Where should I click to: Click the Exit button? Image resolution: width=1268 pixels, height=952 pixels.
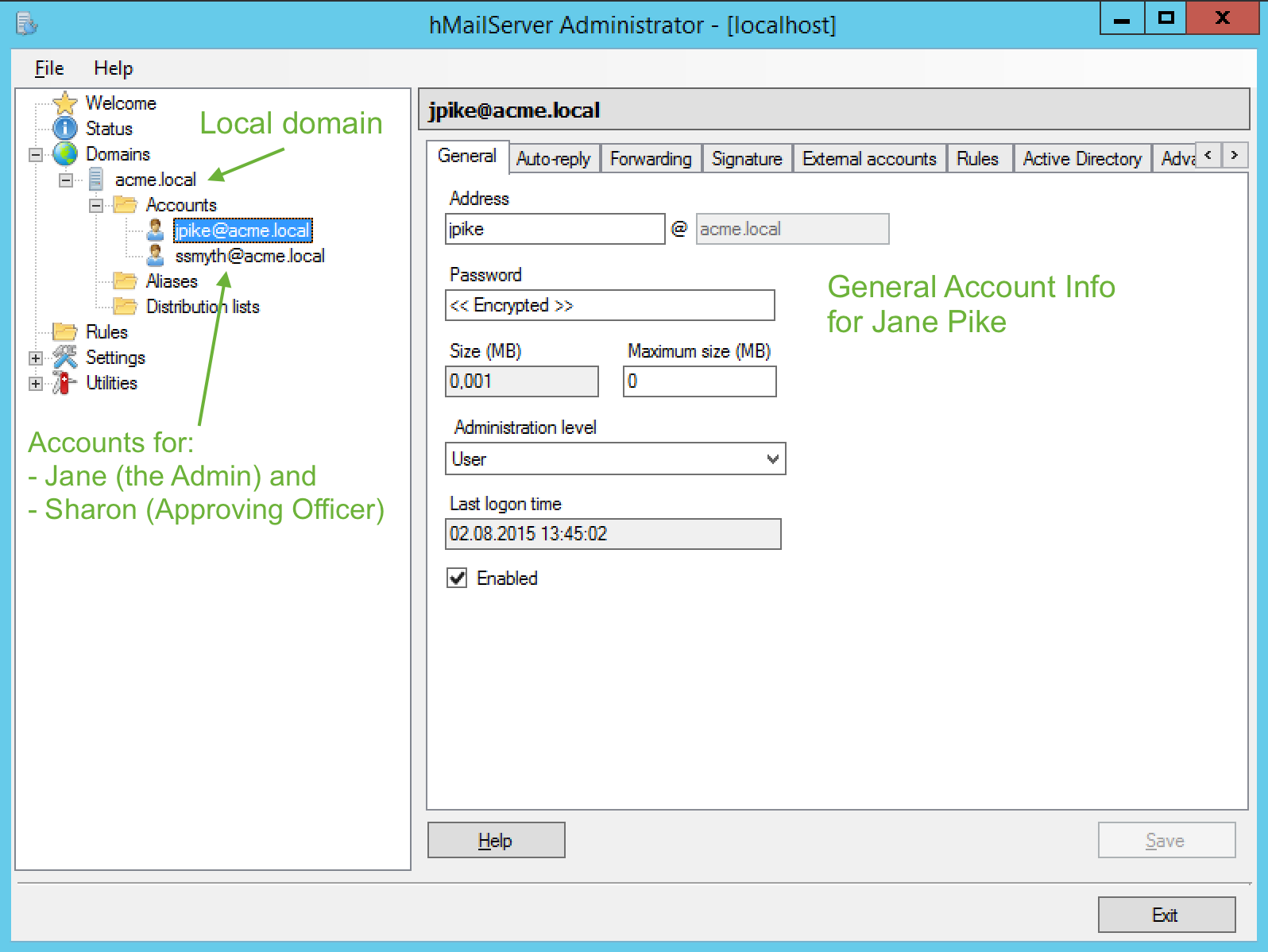(1166, 915)
